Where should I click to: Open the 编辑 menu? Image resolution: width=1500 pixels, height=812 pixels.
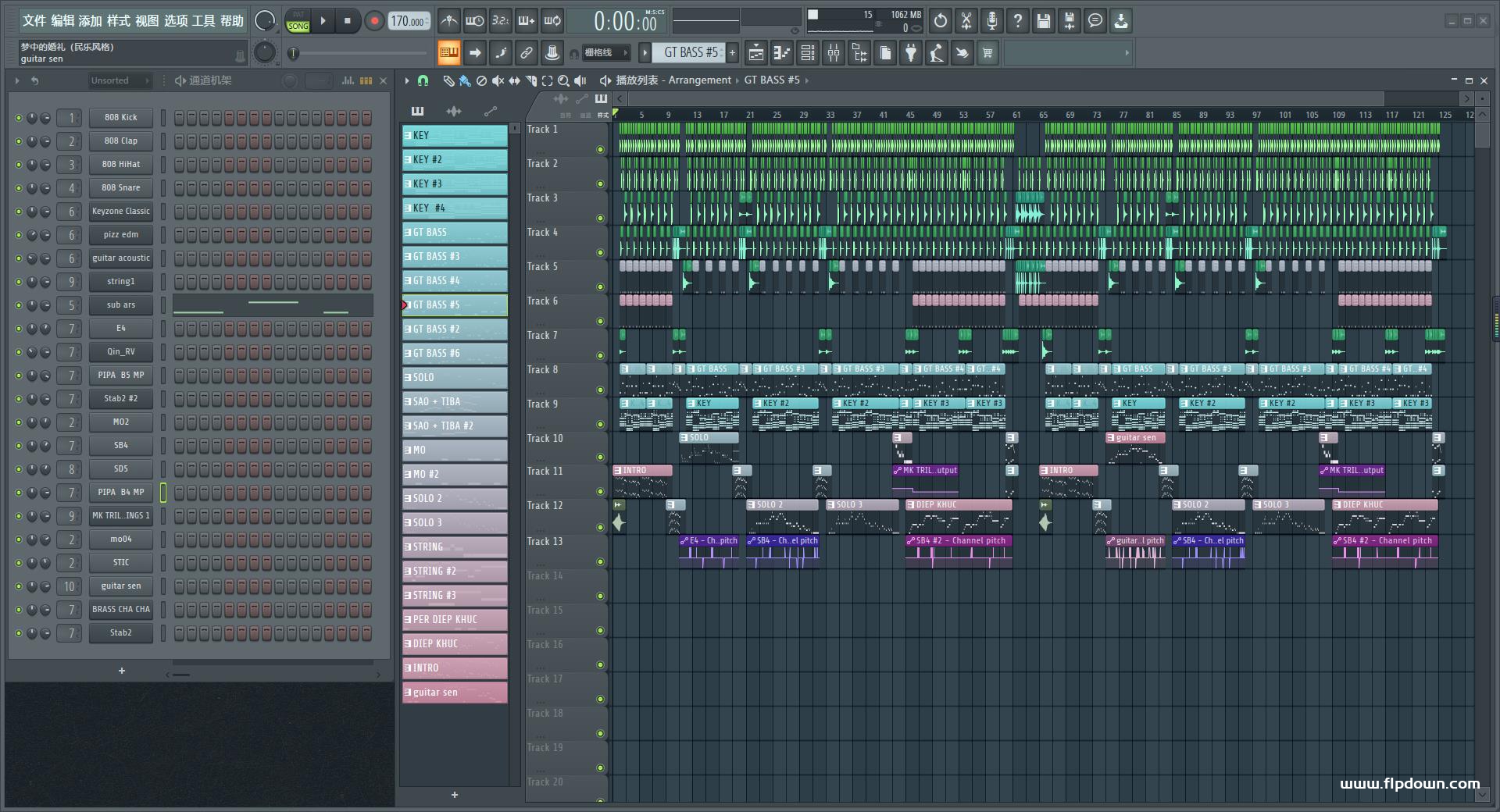(62, 21)
